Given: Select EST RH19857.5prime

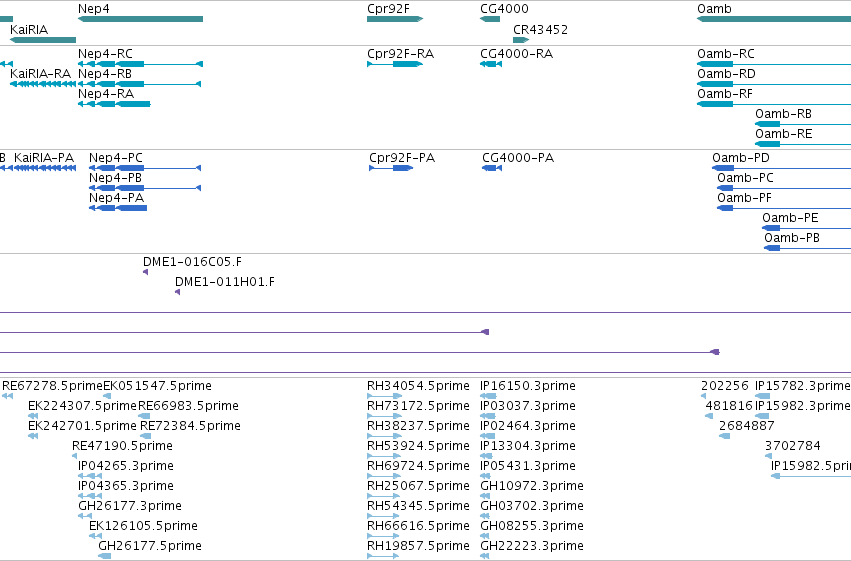Looking at the screenshot, I should [384, 556].
